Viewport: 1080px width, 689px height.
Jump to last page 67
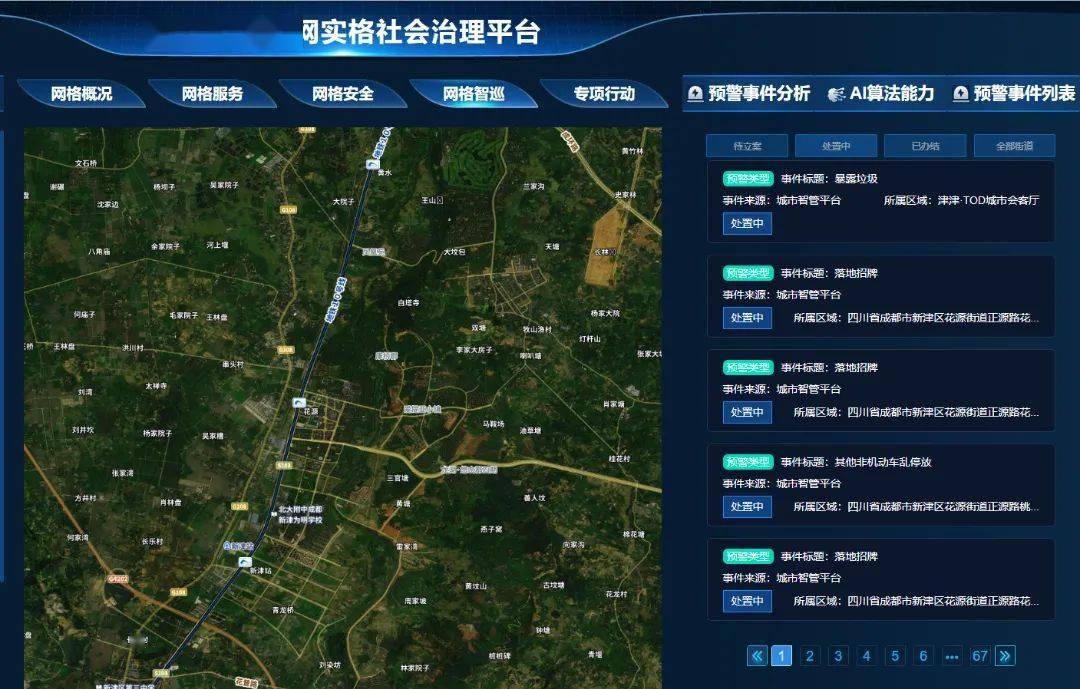pos(980,656)
